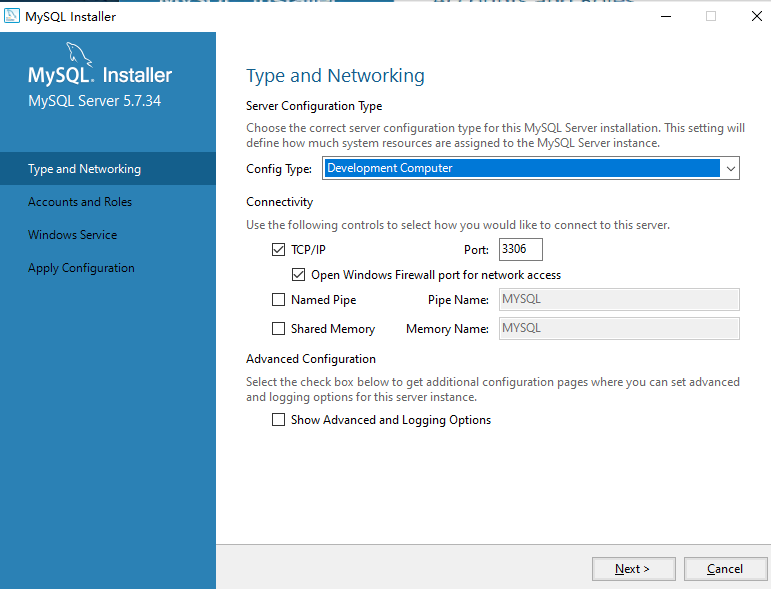Check Show Advanced and Logging Options
The height and width of the screenshot is (589, 771).
pos(278,419)
